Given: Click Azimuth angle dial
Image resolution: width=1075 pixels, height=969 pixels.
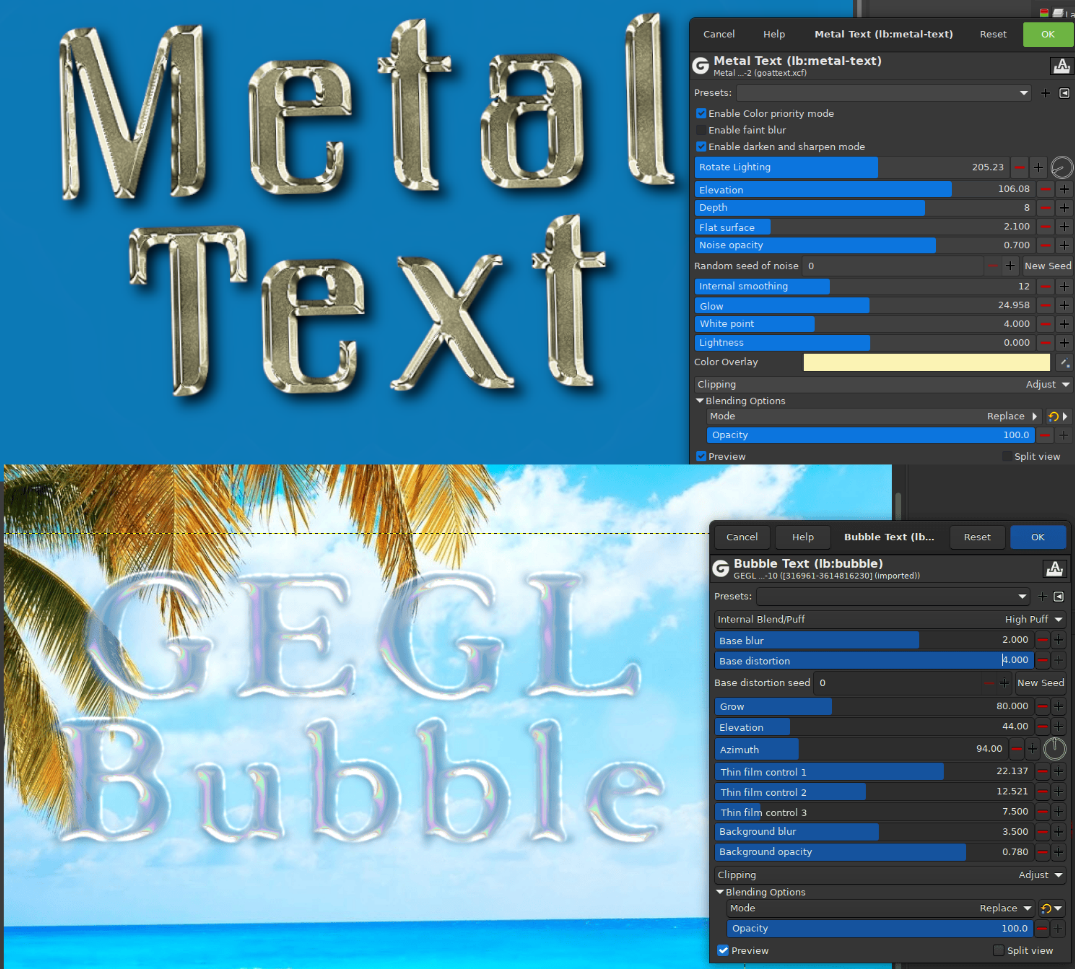Looking at the screenshot, I should [x=1054, y=749].
